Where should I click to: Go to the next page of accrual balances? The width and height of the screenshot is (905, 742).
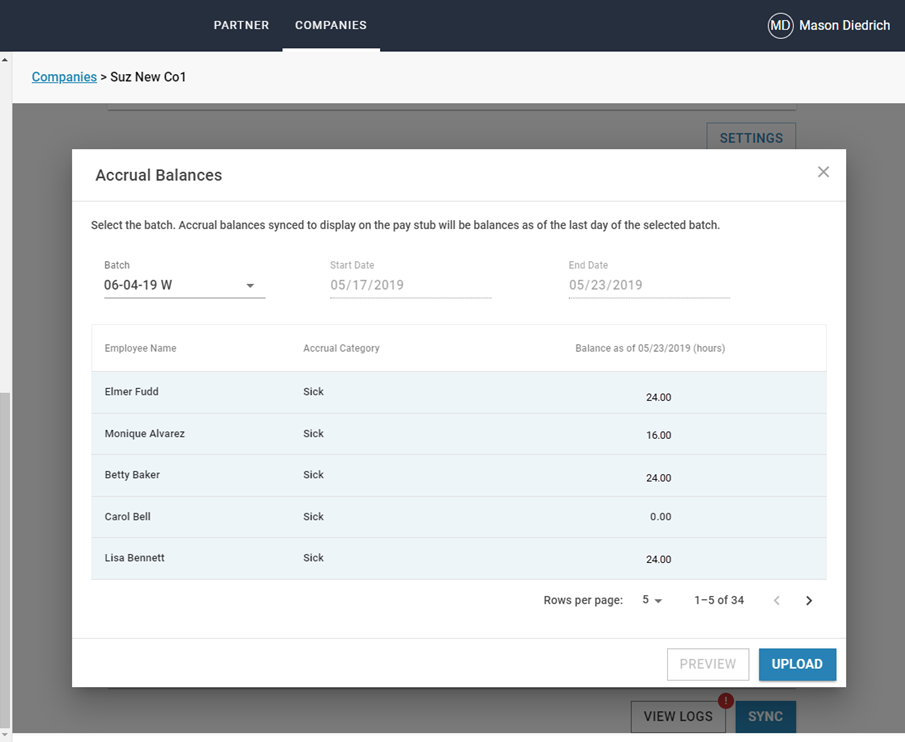point(809,600)
